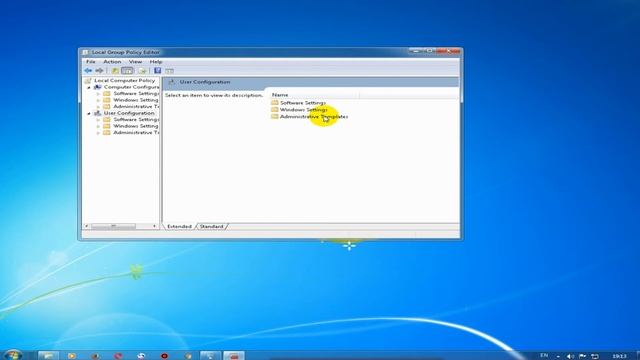Select Software Settings label under Computer Configuration
640x360 pixels.
click(x=136, y=93)
